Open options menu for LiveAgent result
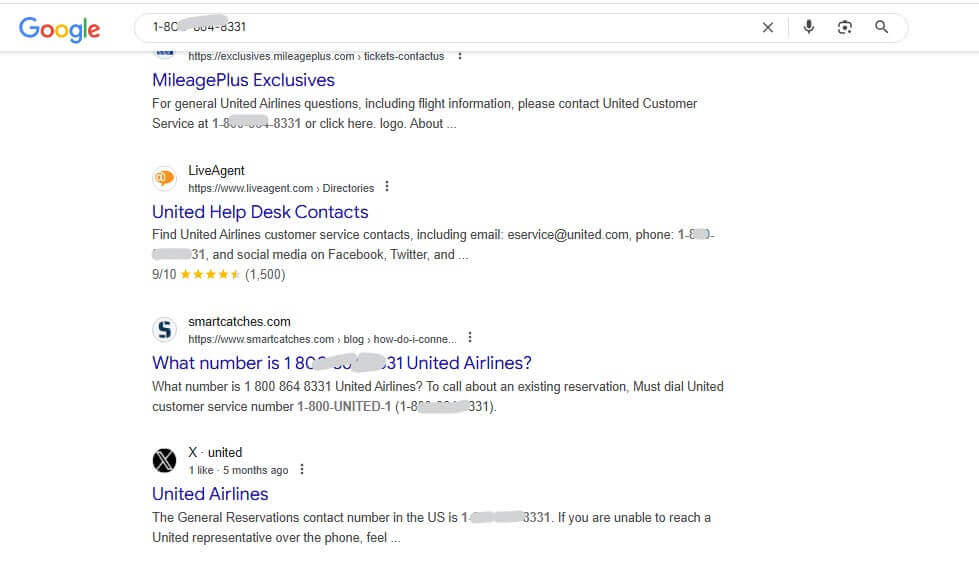Viewport: 979px width, 565px height. 387,186
